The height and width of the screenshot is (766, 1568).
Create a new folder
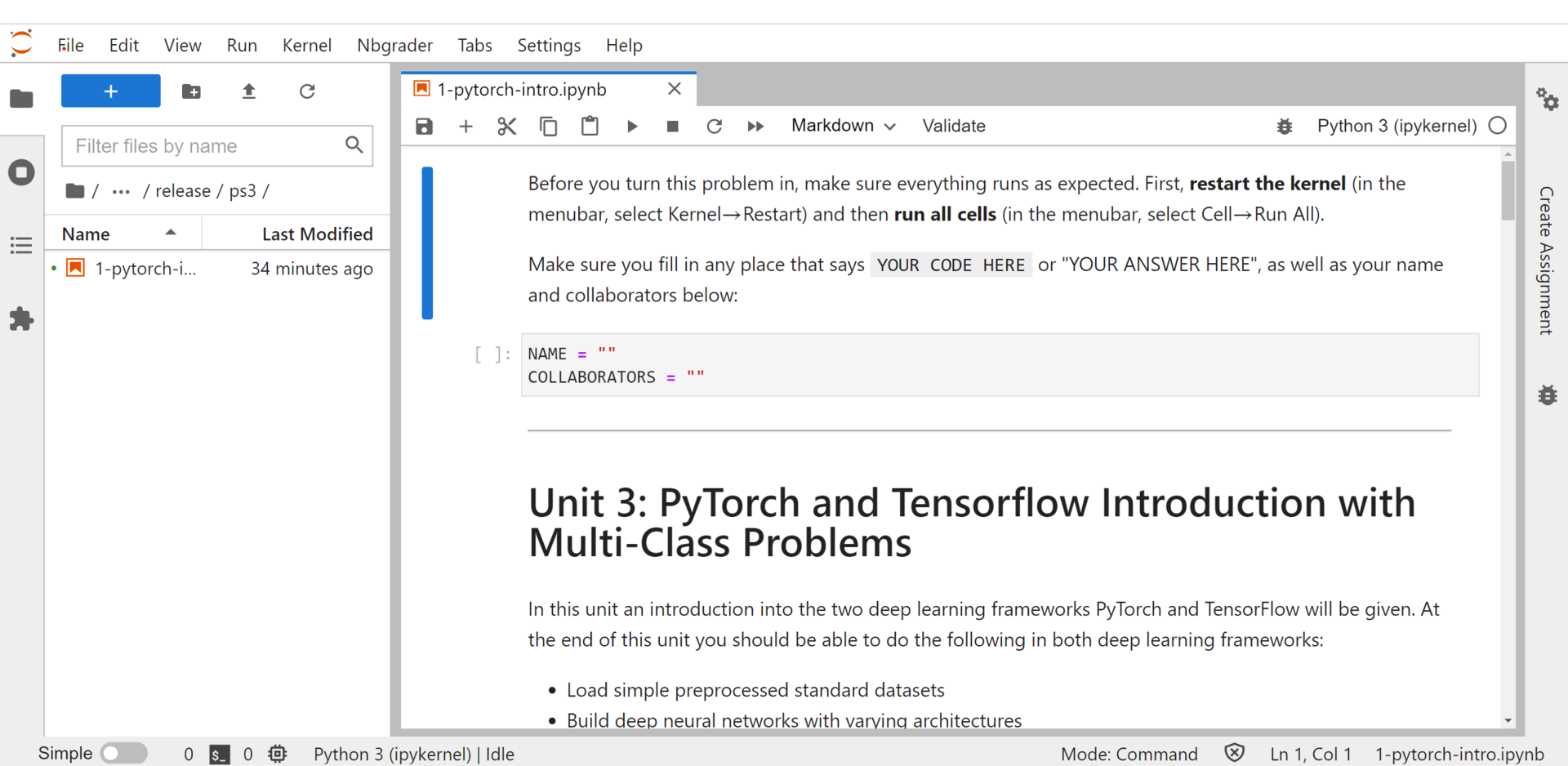click(191, 91)
